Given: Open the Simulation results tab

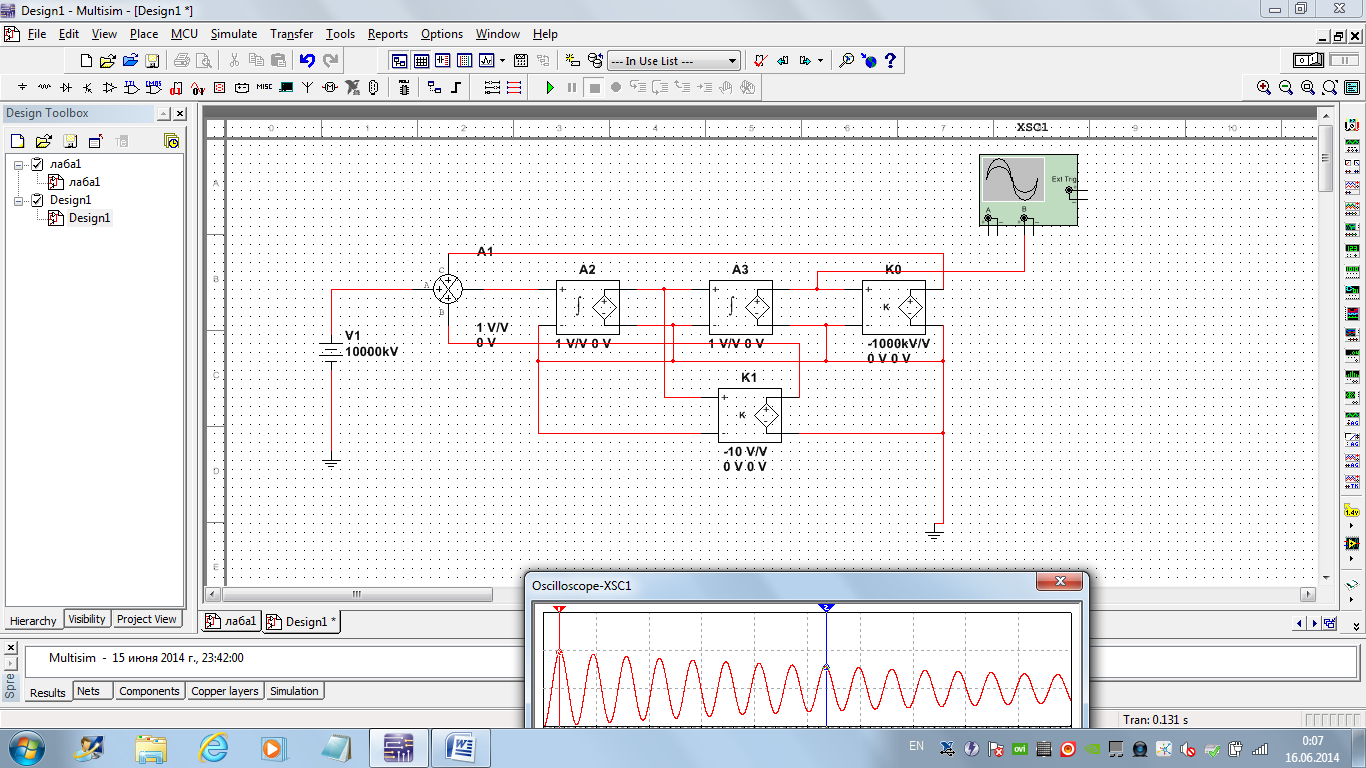Looking at the screenshot, I should pyautogui.click(x=294, y=691).
